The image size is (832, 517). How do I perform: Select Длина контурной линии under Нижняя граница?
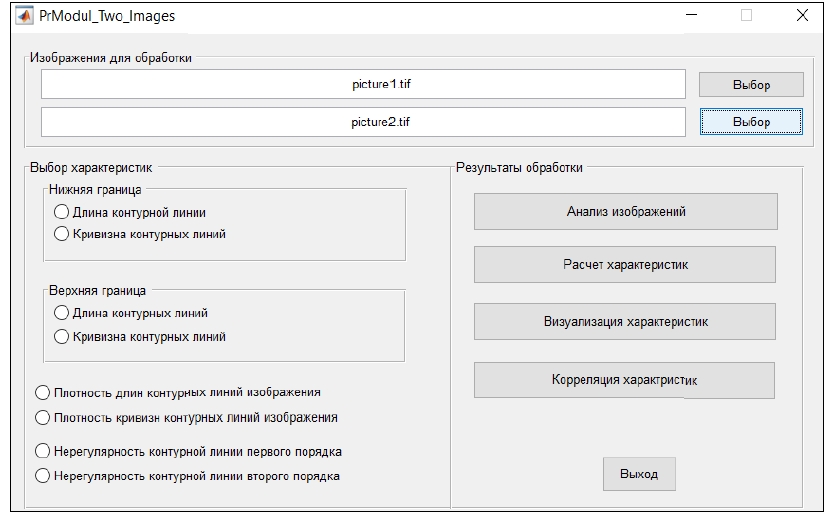click(x=61, y=212)
